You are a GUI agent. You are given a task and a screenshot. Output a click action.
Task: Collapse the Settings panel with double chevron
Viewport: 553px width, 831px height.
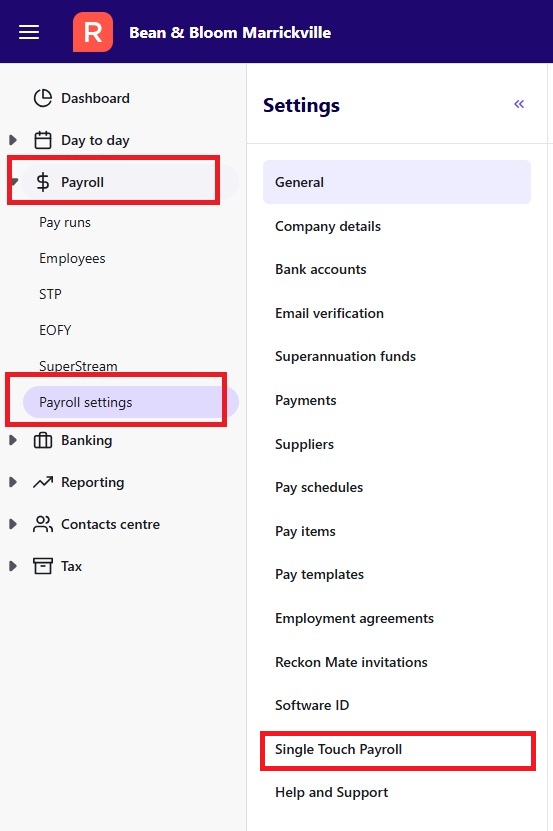tap(519, 104)
